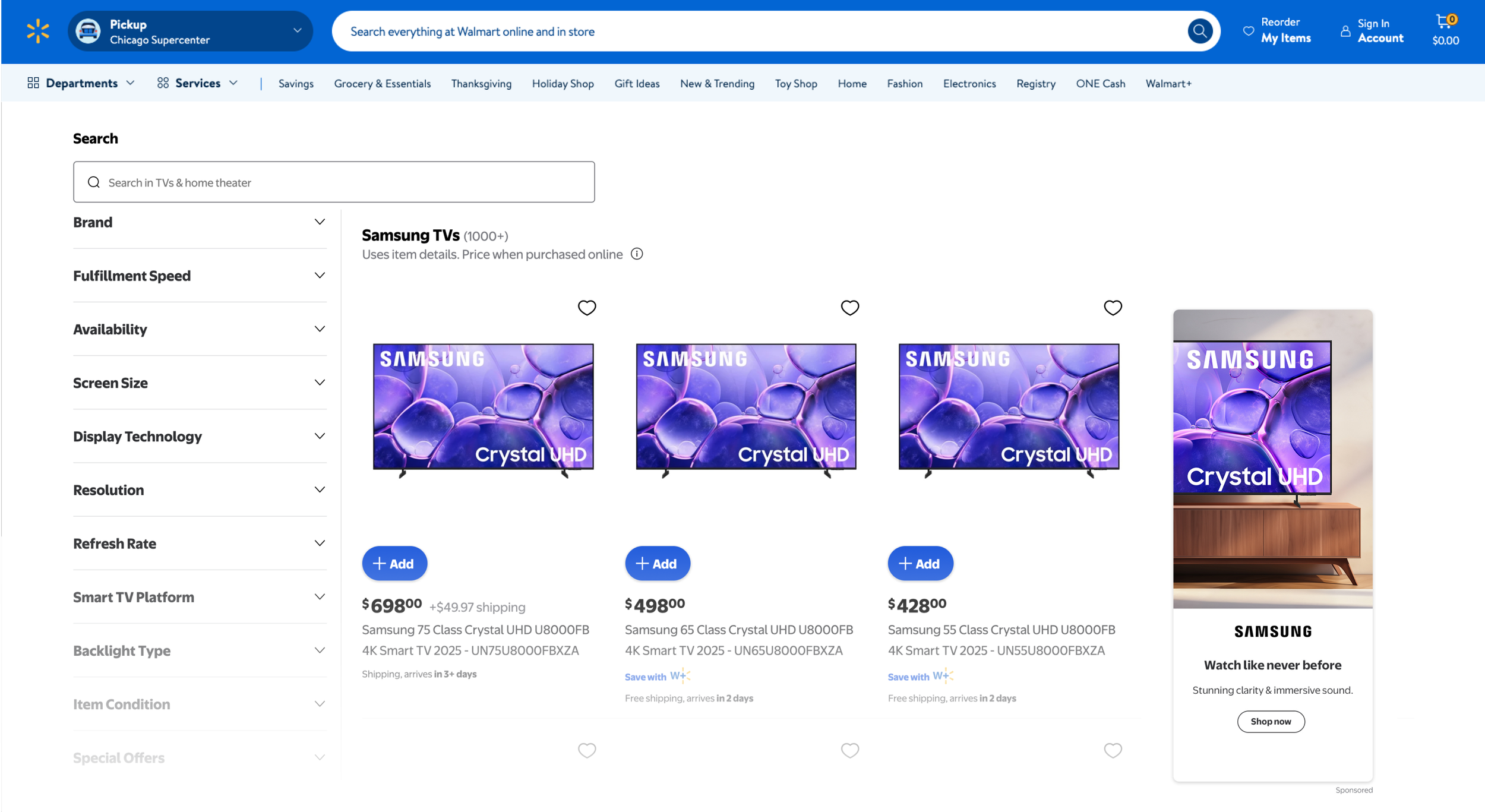Open ONE Cash
Viewport: 1485px width, 812px height.
tap(1100, 83)
